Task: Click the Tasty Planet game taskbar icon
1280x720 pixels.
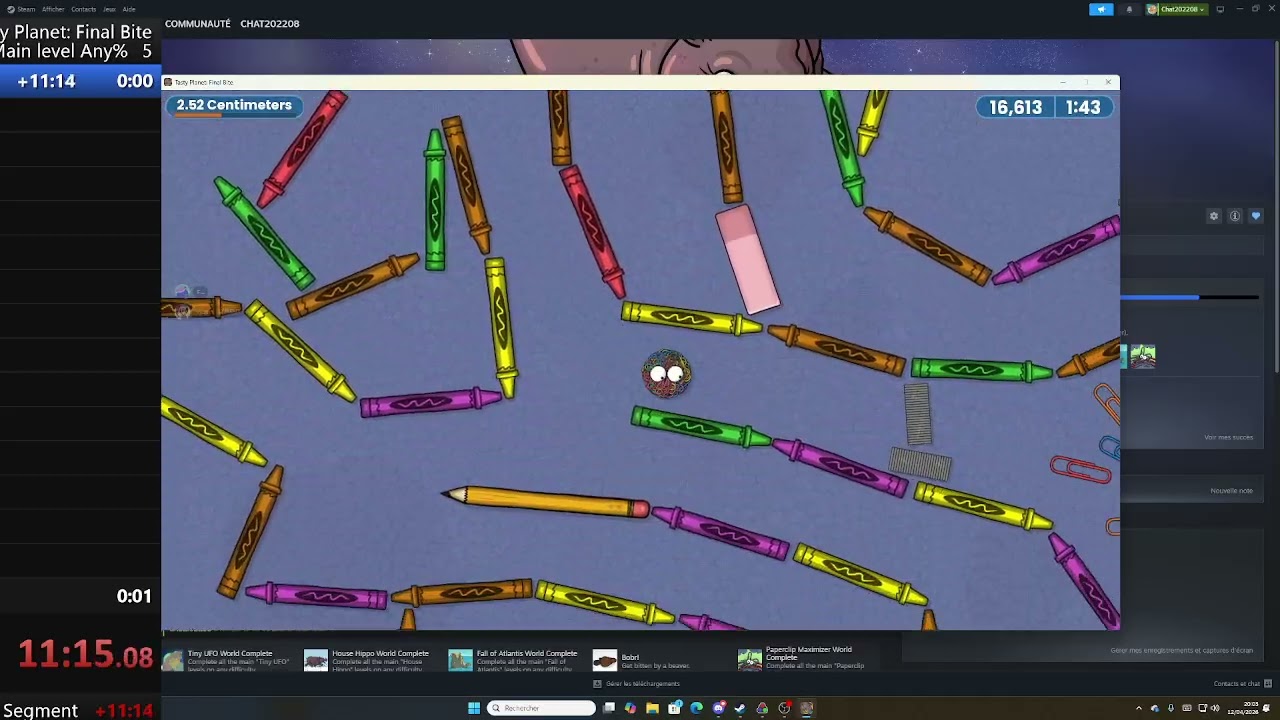Action: (x=806, y=708)
